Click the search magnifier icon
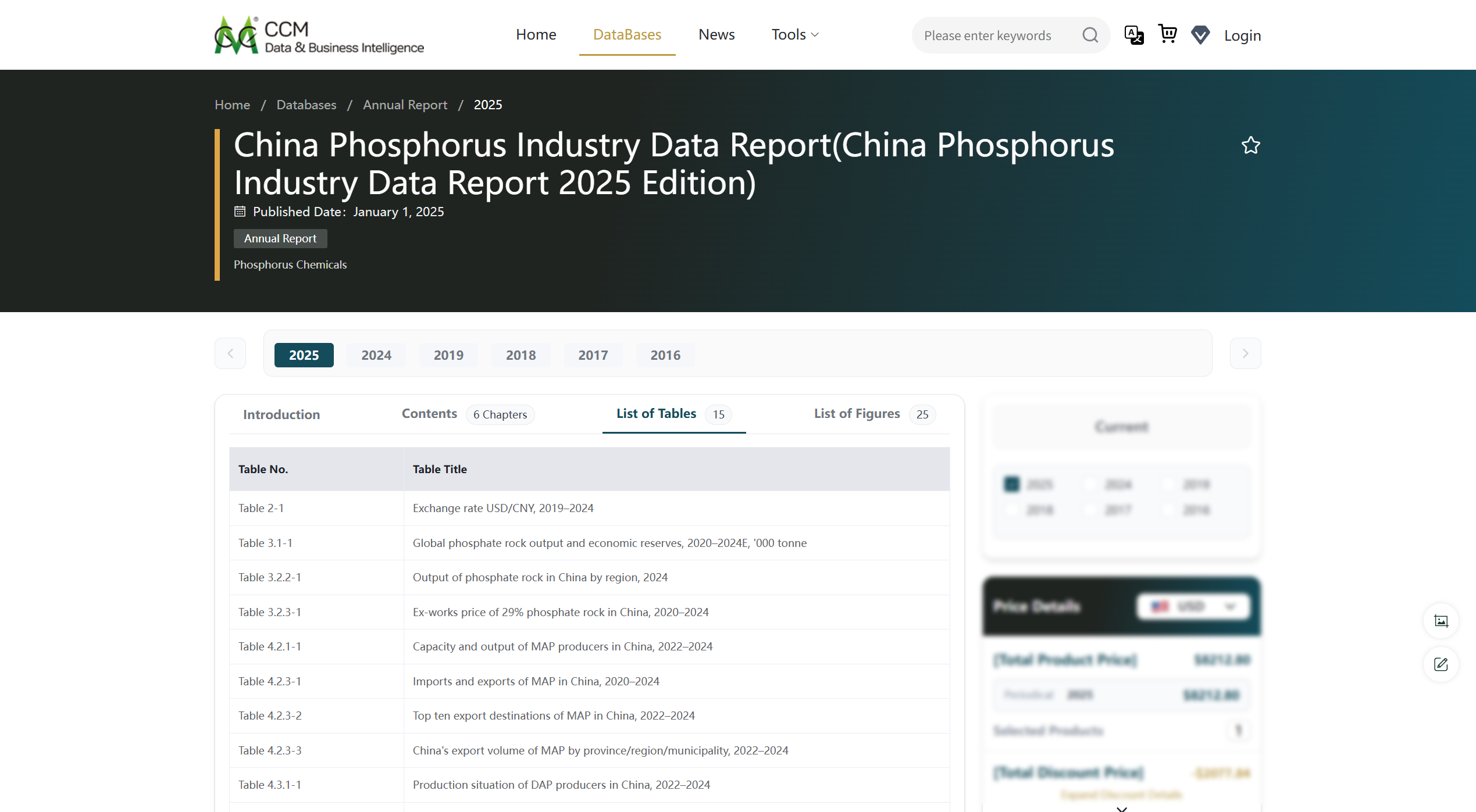1476x812 pixels. pos(1090,35)
